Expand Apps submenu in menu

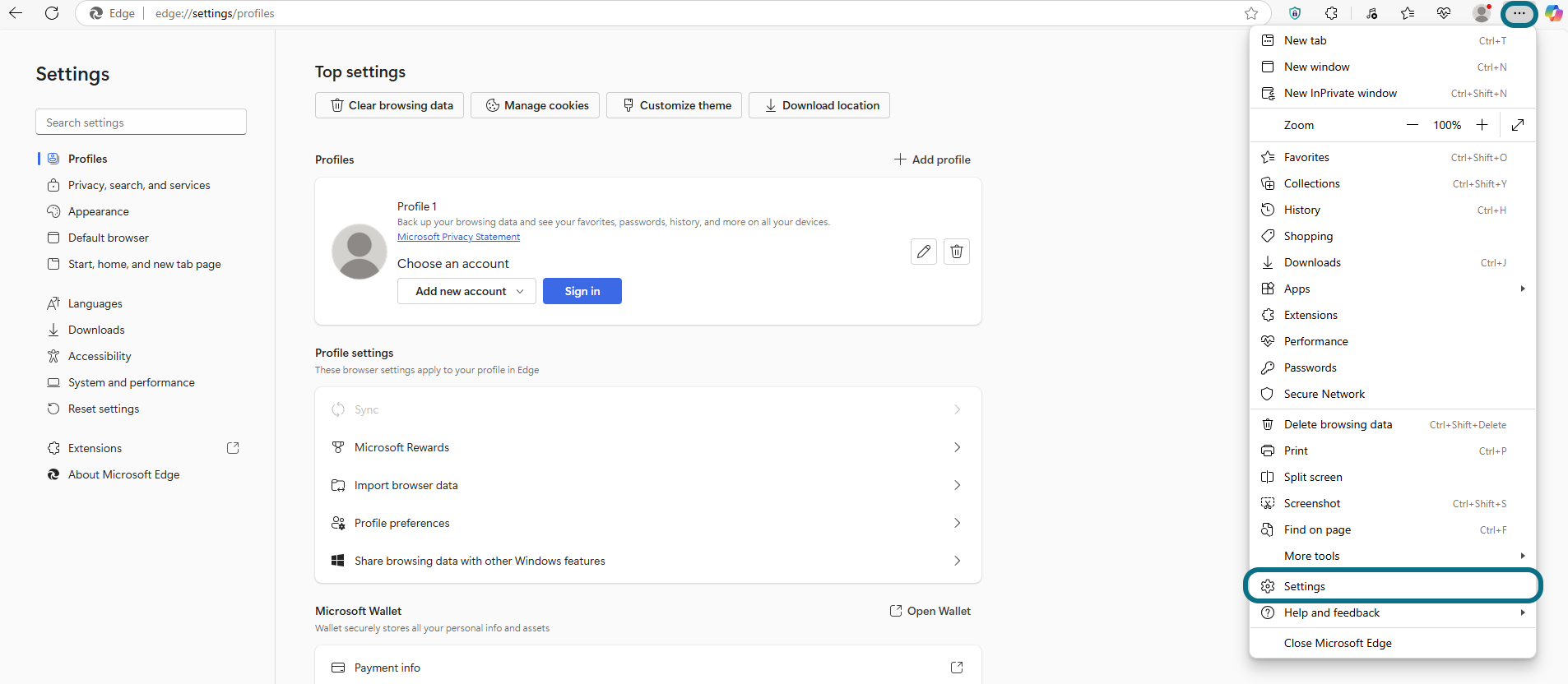point(1393,289)
